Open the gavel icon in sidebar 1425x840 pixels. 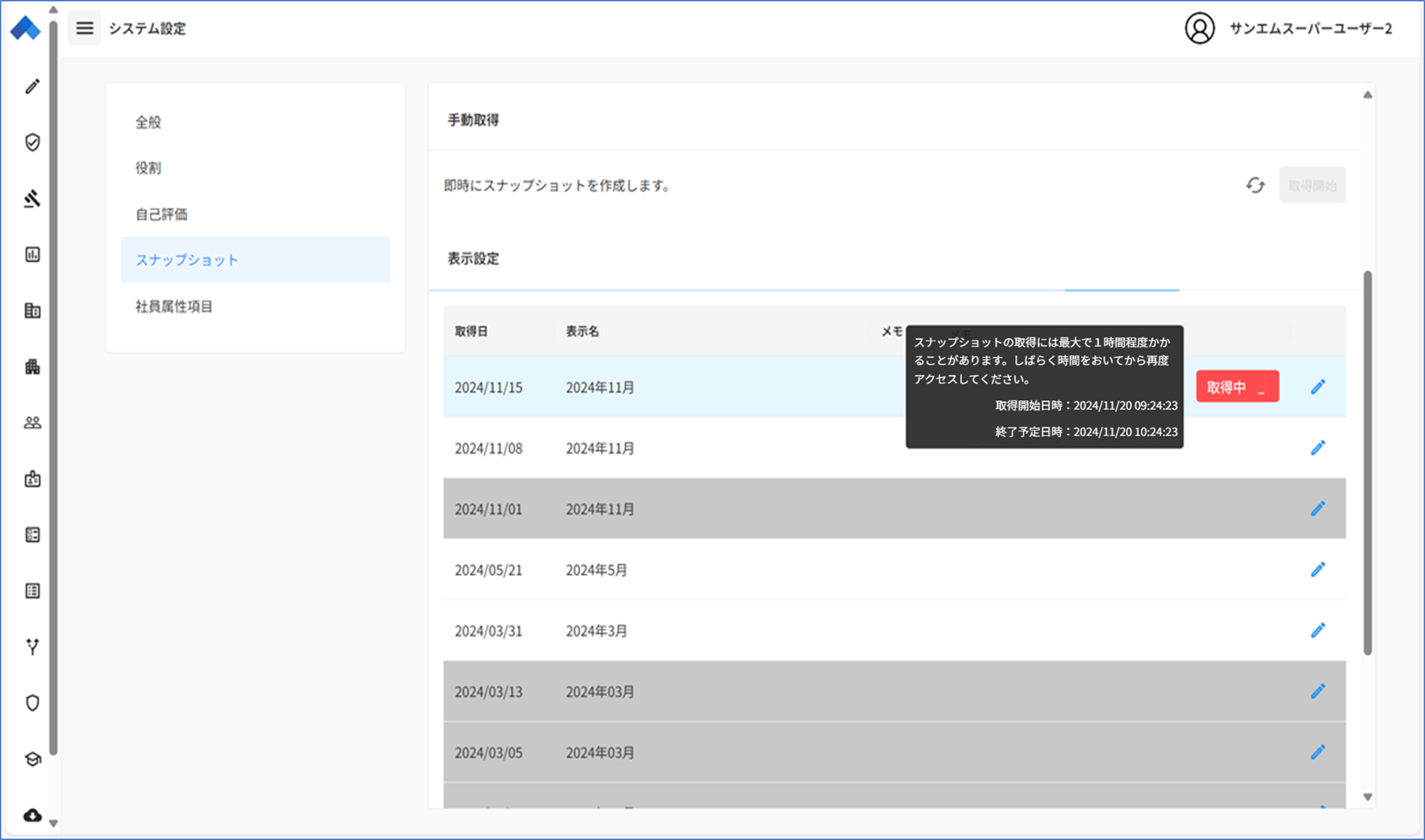[32, 198]
